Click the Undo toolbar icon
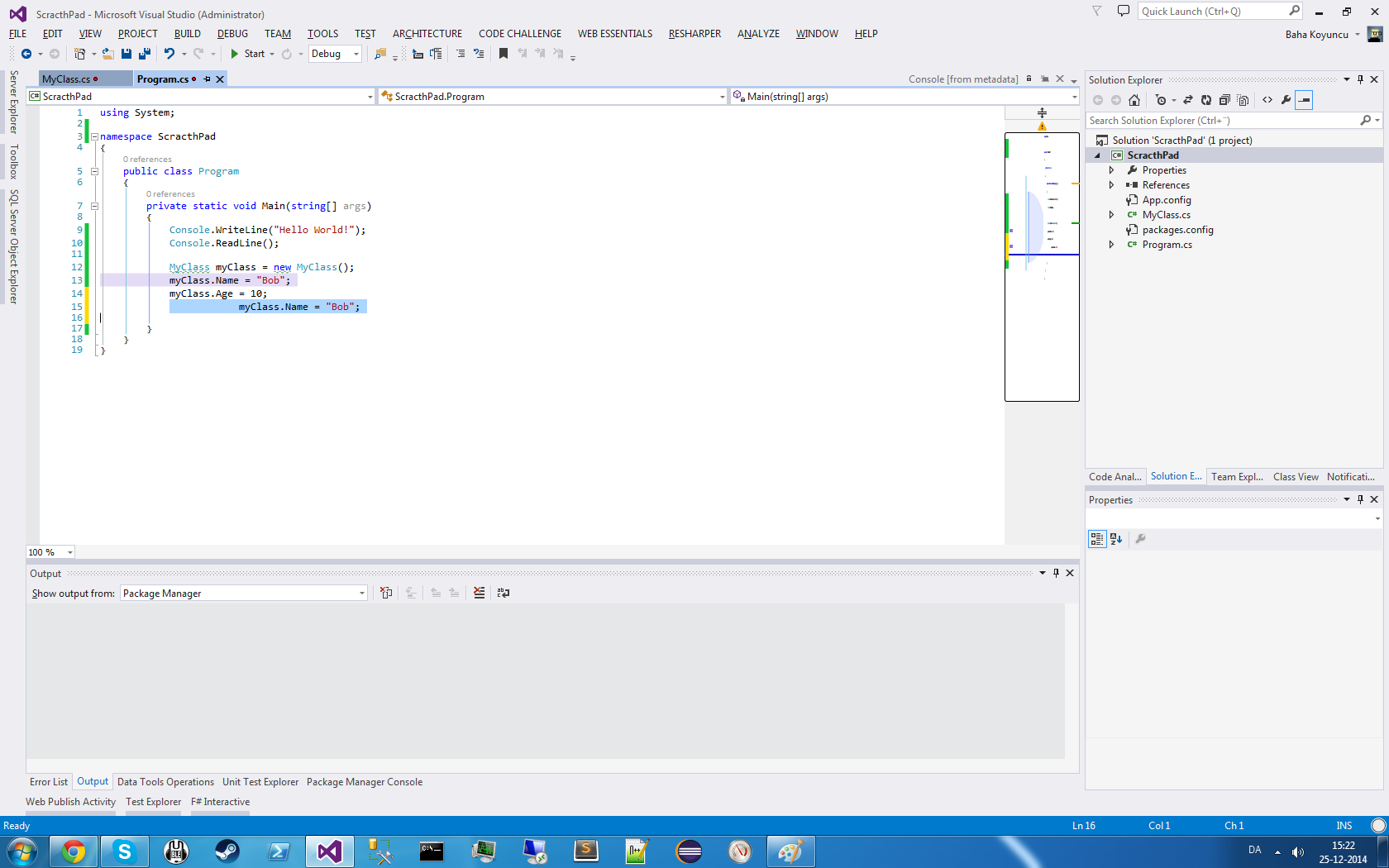The image size is (1389, 868). click(169, 54)
